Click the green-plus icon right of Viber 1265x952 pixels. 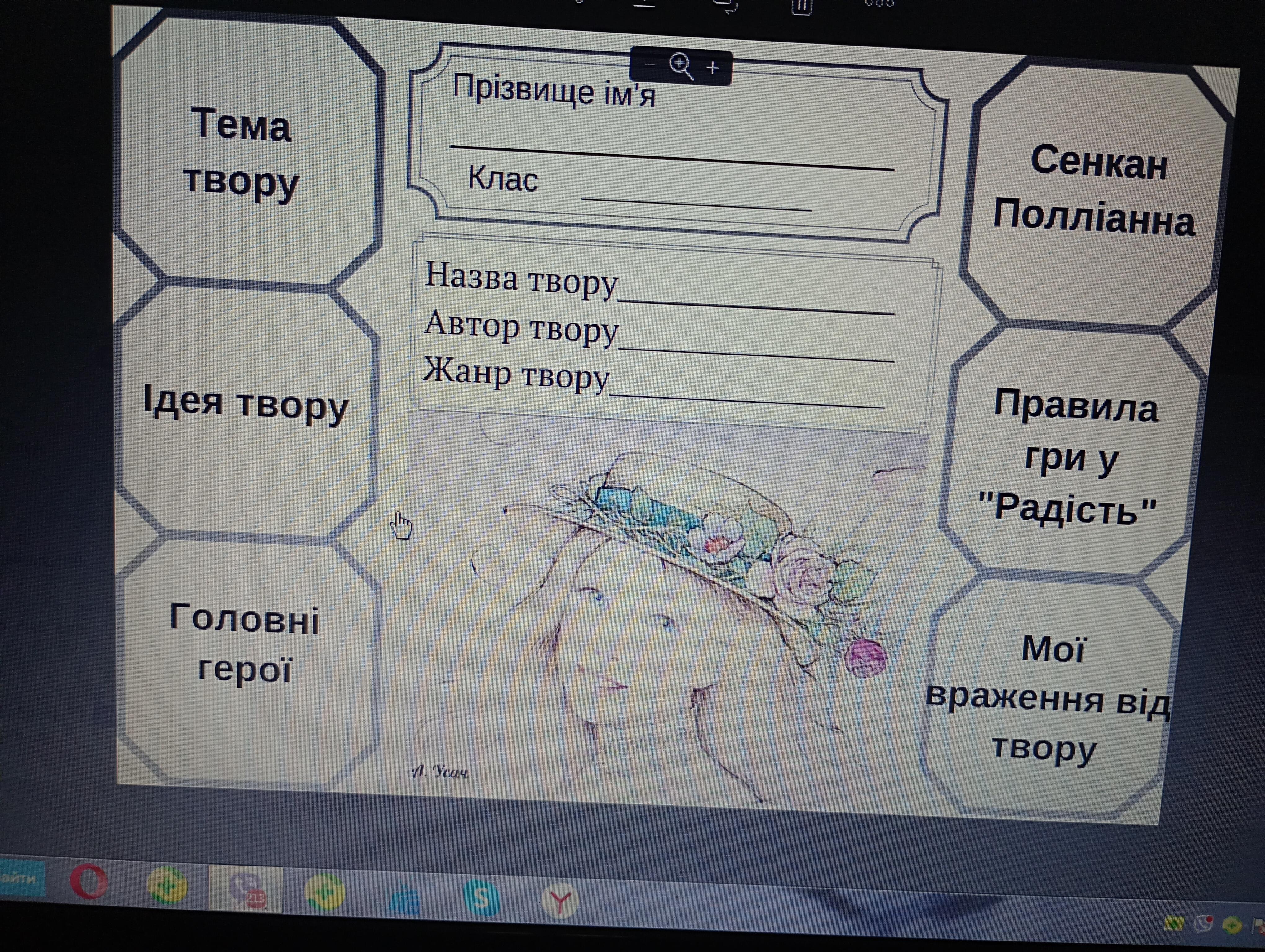[324, 892]
